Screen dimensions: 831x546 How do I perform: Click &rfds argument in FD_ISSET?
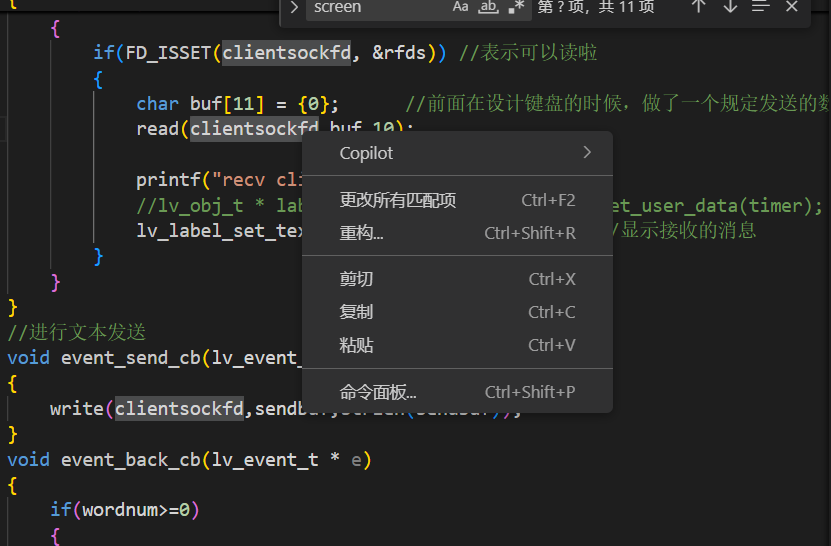[399, 53]
